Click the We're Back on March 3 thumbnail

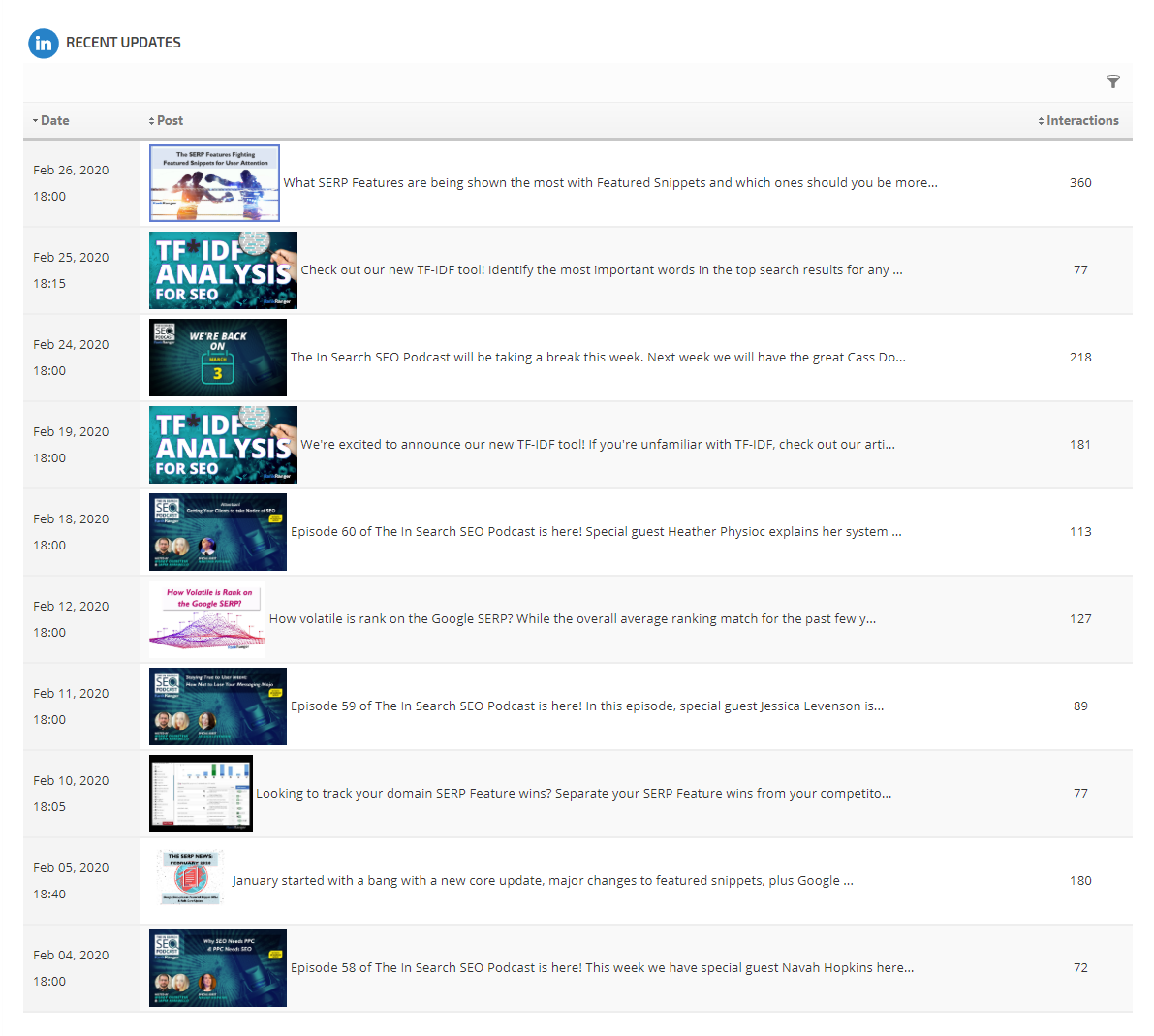point(218,358)
